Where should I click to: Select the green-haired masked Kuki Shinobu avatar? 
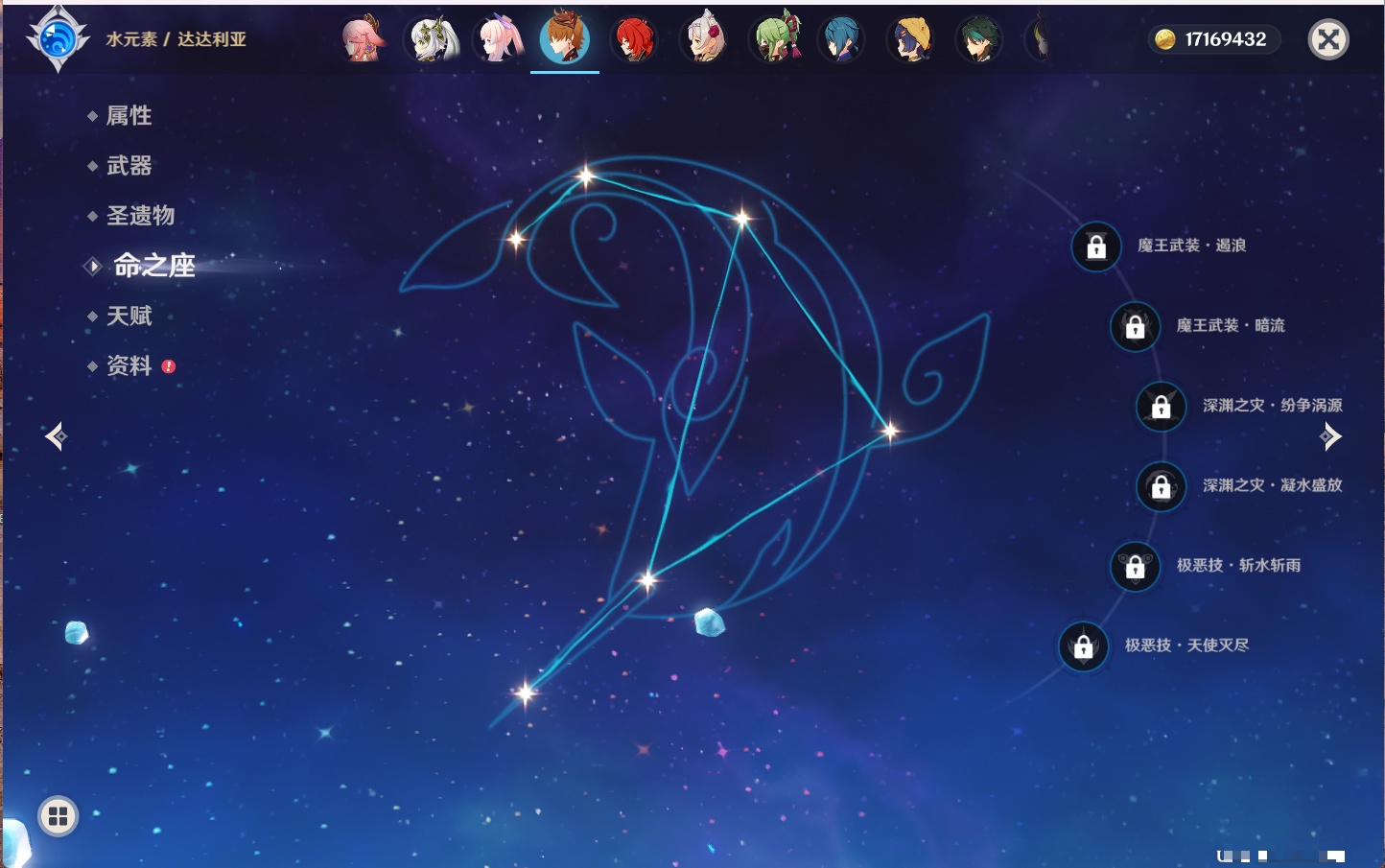(x=774, y=39)
